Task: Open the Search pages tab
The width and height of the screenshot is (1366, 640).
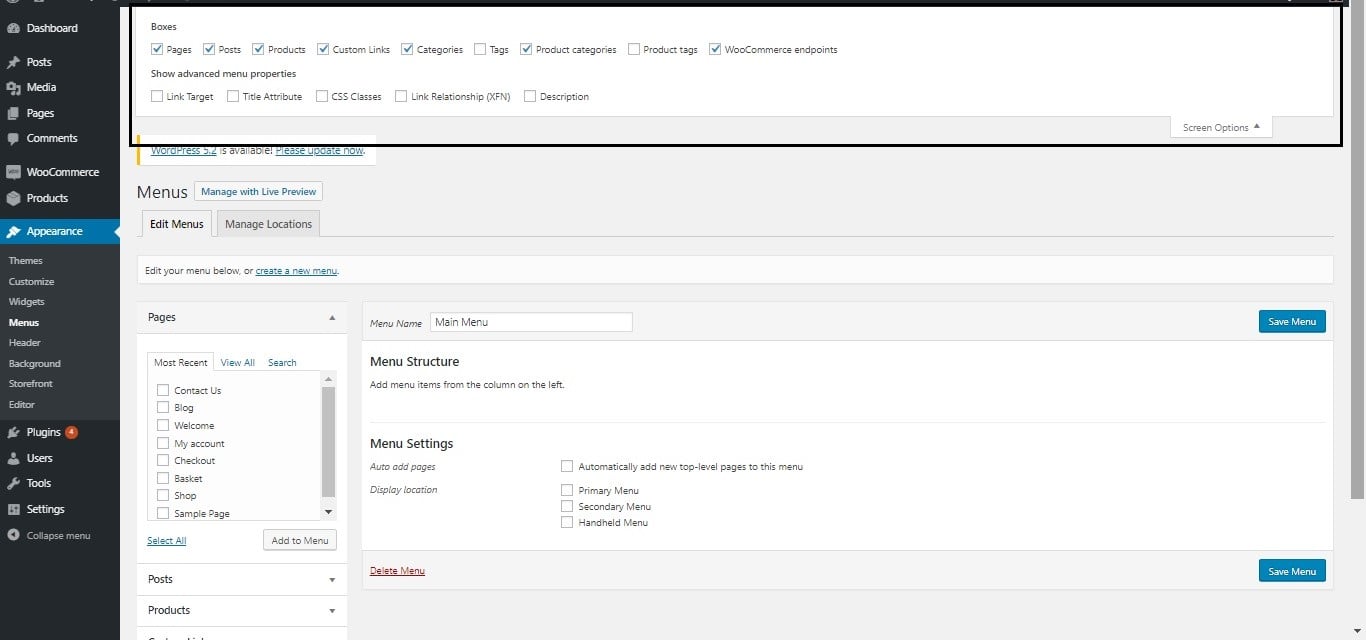Action: 282,362
